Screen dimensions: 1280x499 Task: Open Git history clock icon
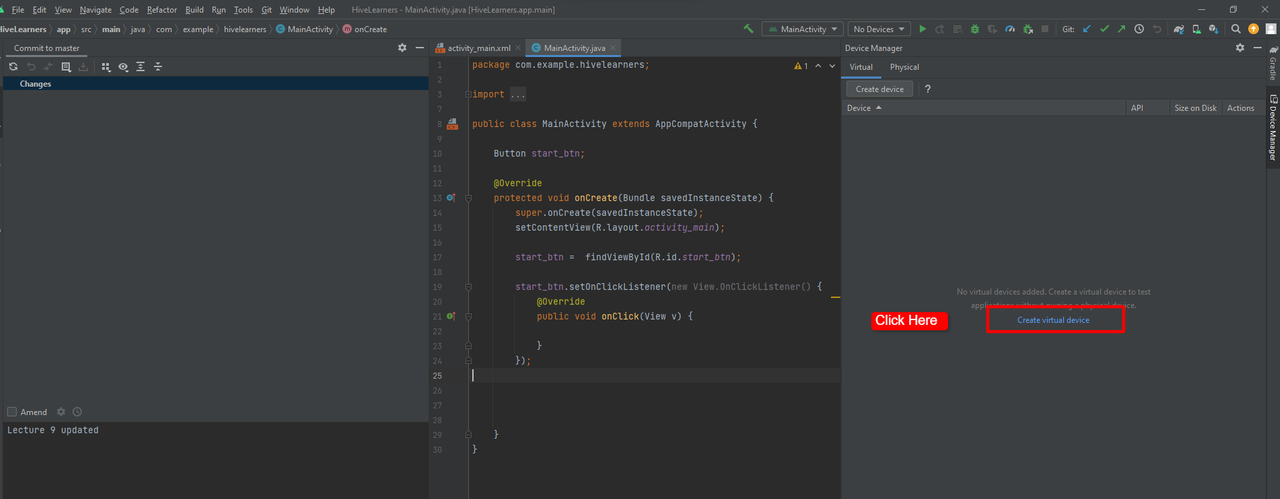coord(1139,29)
